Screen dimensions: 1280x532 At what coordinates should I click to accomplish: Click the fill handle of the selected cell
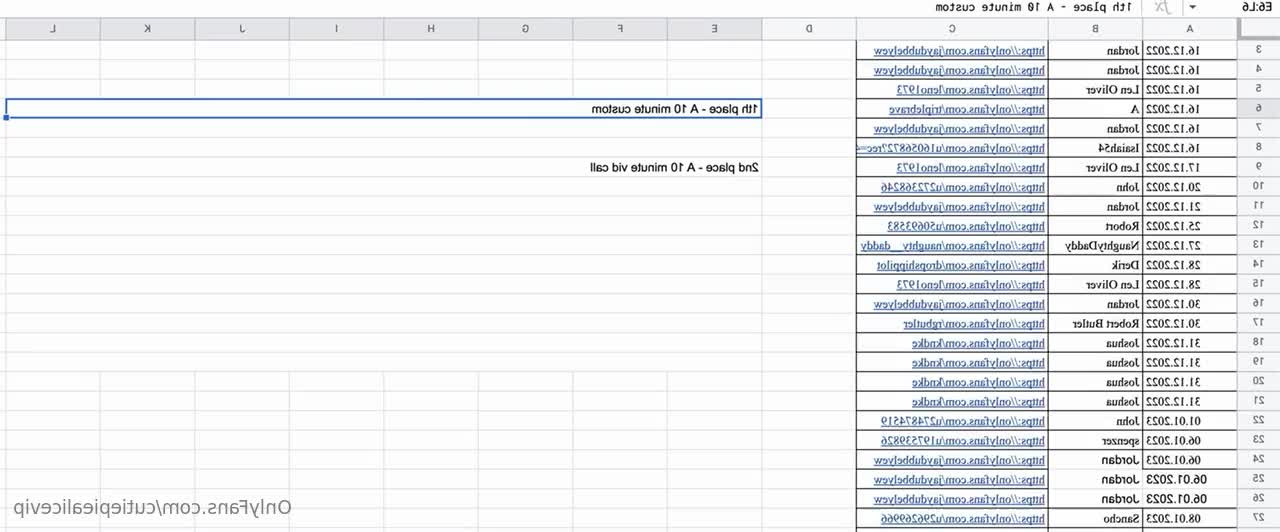click(x=7, y=118)
